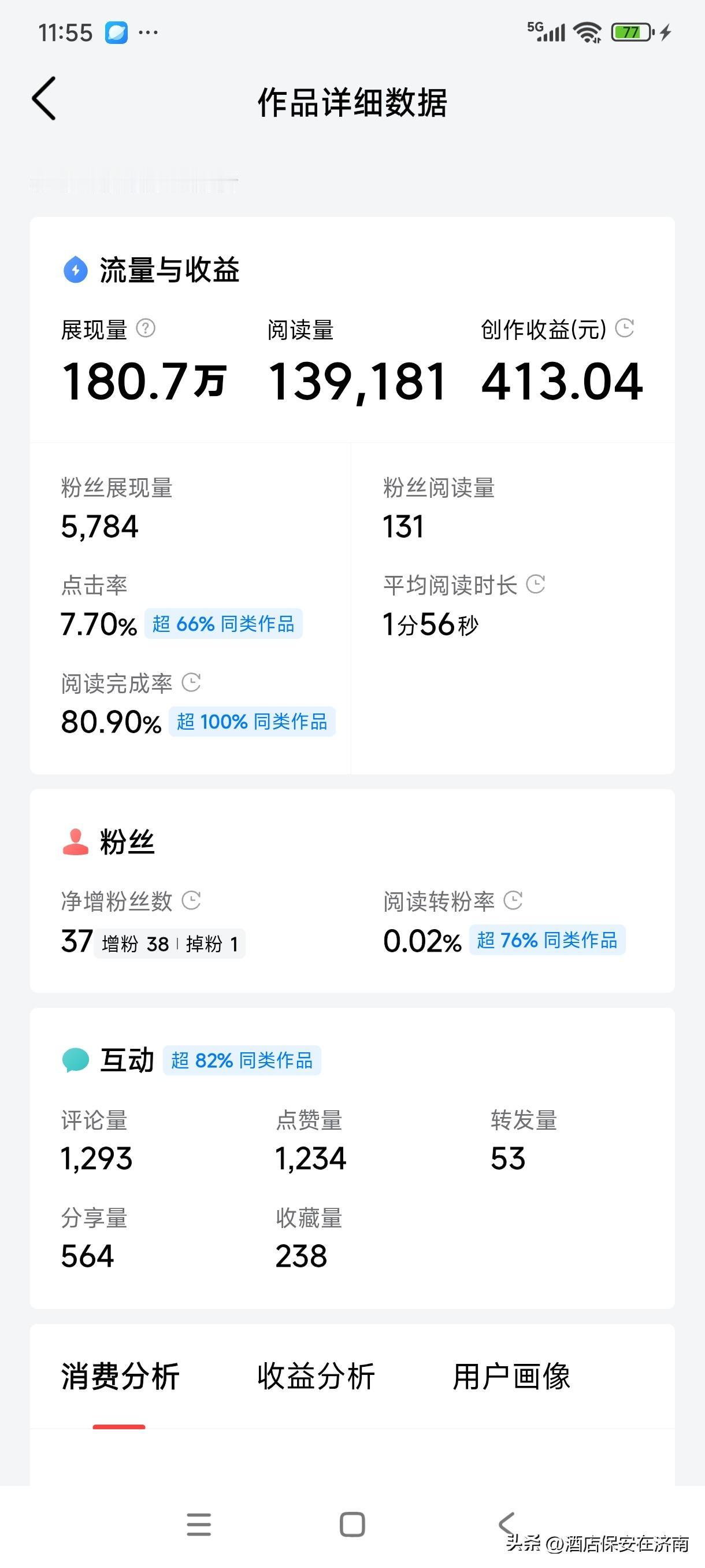Viewport: 705px width, 1568px height.
Task: Tap the green 互动 chat bubble icon
Action: (76, 1060)
